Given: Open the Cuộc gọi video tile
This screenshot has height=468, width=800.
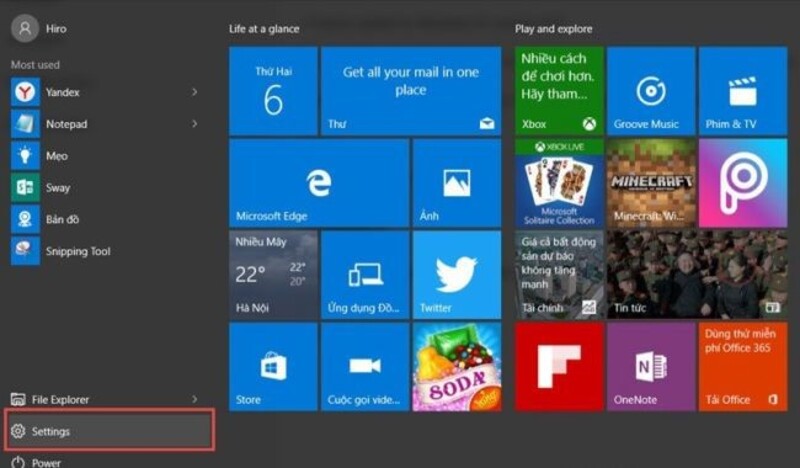Looking at the screenshot, I should (365, 366).
